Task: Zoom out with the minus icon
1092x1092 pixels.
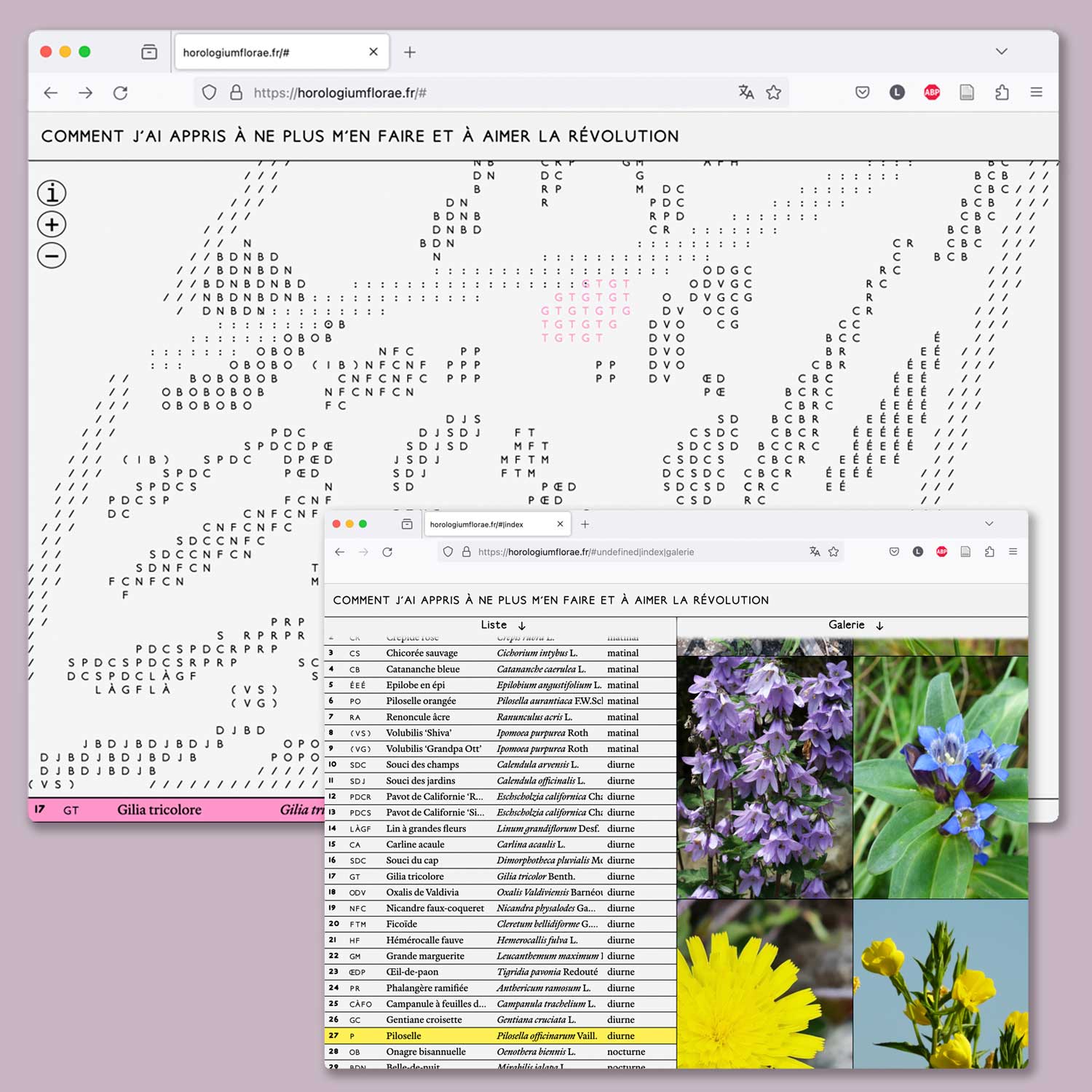Action: pos(52,256)
